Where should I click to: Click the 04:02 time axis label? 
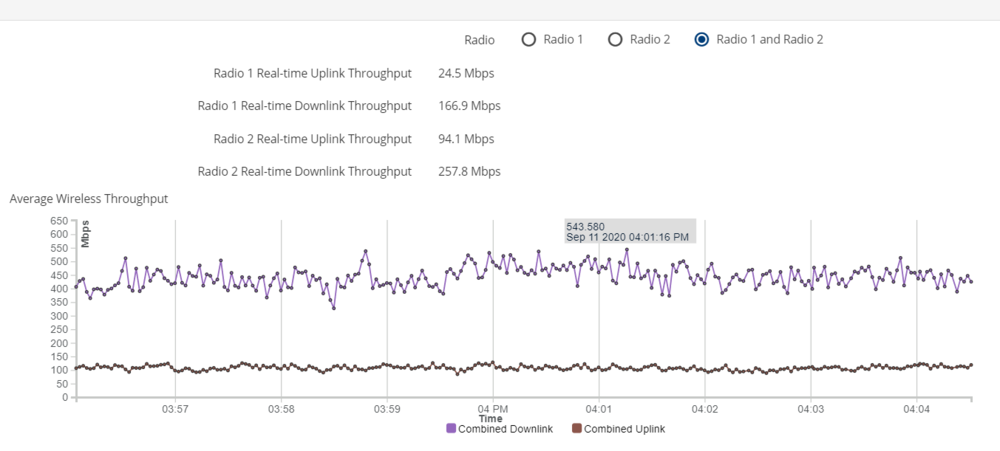(x=705, y=410)
